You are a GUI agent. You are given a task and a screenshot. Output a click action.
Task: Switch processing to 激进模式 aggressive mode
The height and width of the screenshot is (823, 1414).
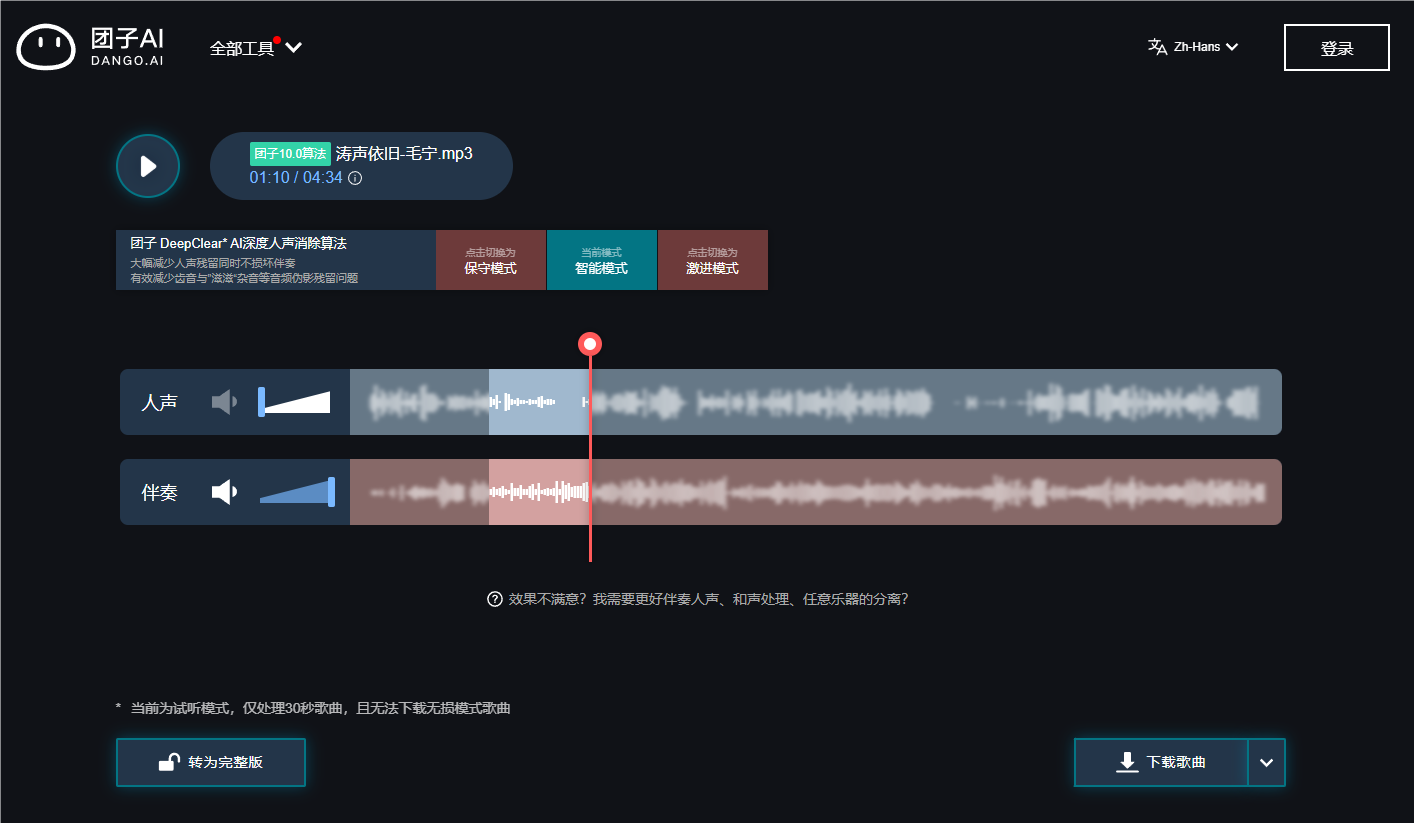click(712, 260)
